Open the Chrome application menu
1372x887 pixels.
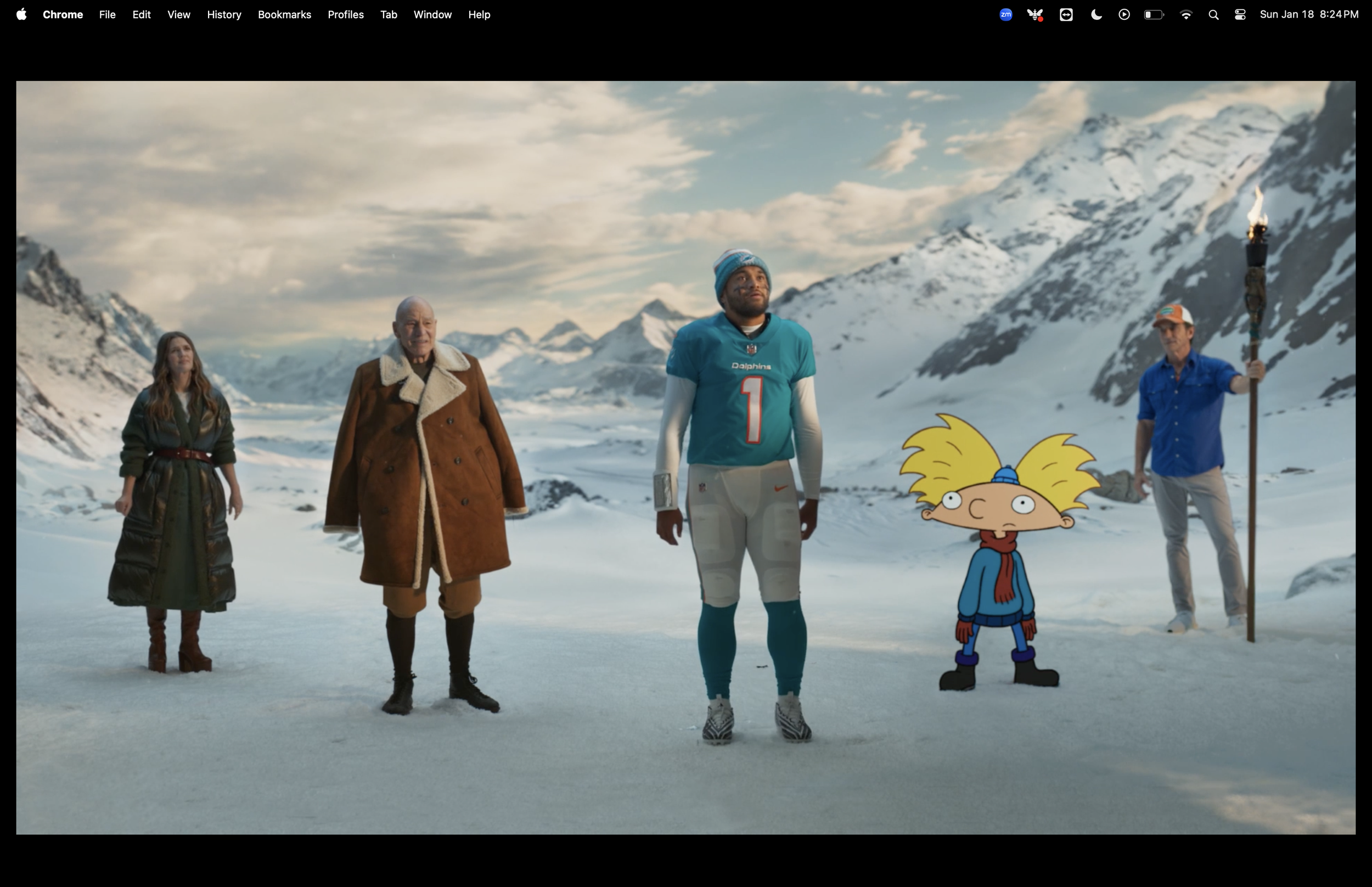click(x=63, y=14)
